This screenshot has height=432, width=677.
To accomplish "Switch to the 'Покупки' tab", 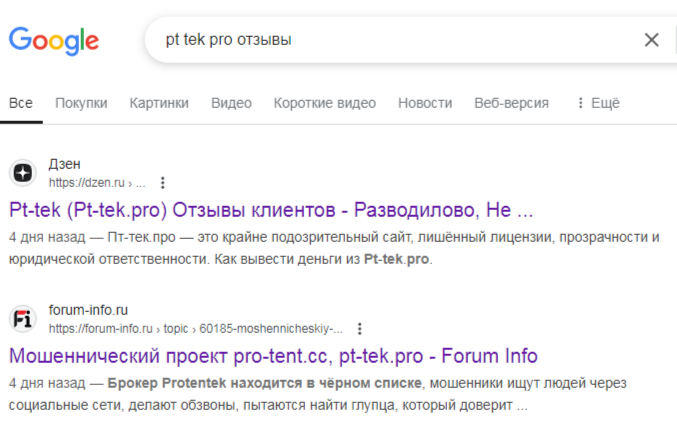I will click(81, 103).
